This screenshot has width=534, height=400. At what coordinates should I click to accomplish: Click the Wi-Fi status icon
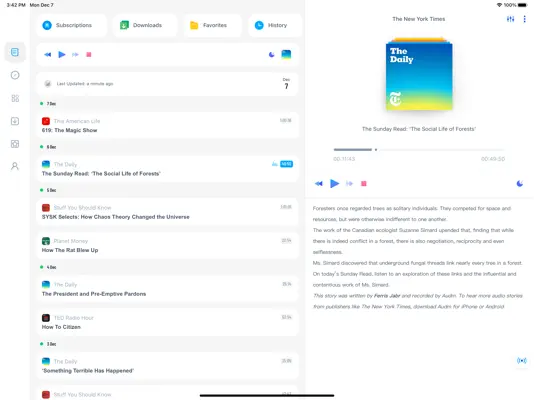[x=499, y=5]
